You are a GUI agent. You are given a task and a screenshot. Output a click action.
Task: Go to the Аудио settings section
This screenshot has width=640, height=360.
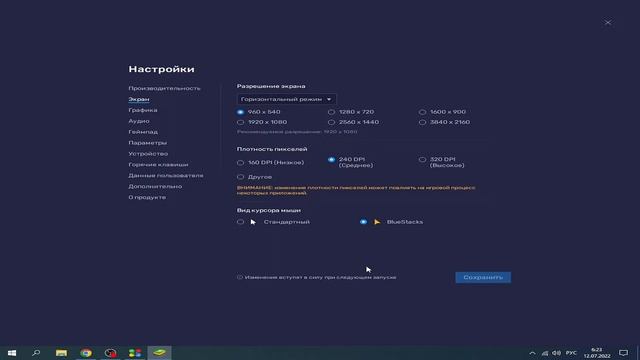(139, 121)
